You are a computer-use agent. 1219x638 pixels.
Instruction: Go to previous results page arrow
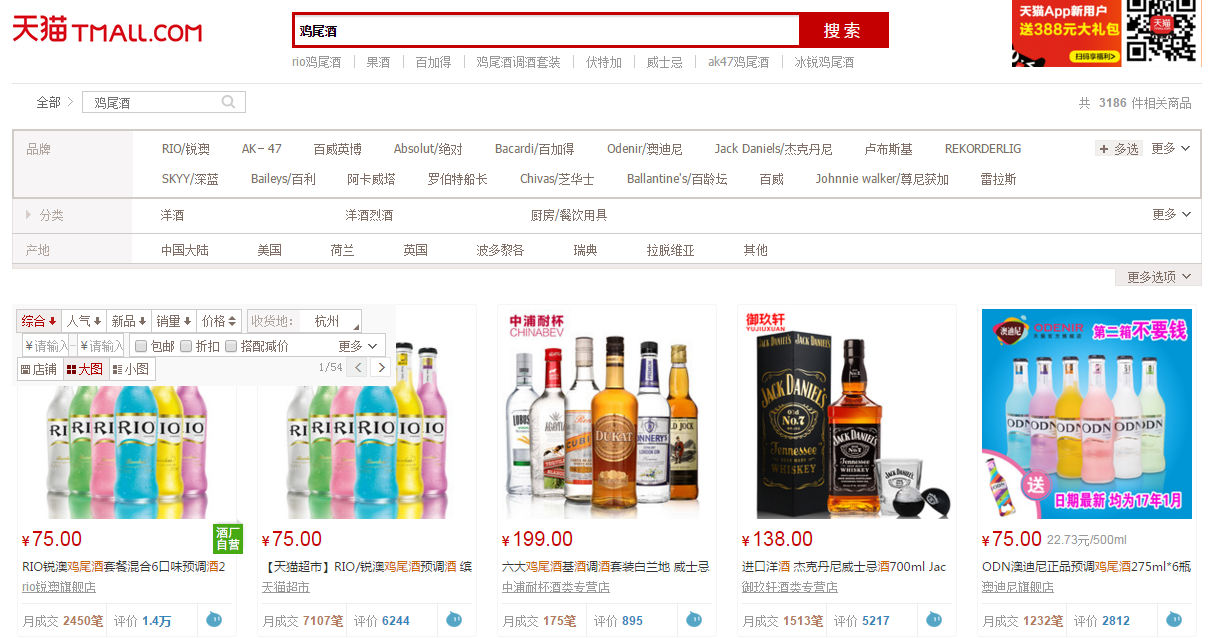click(359, 368)
